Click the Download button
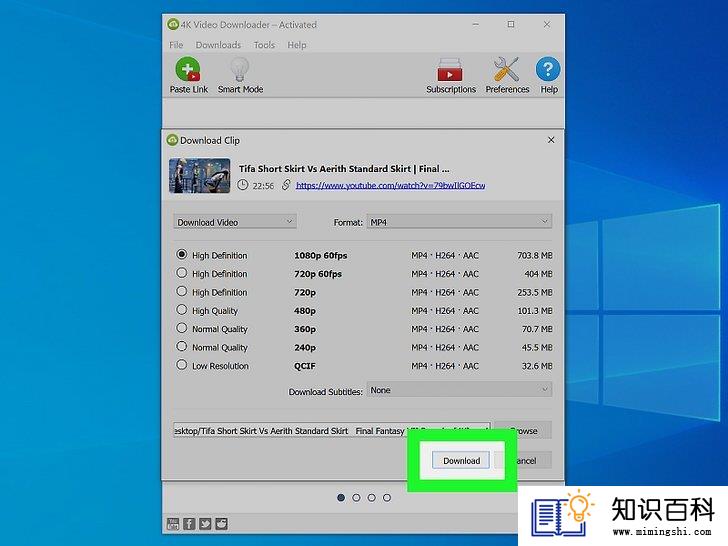Viewport: 728px width, 546px height. [461, 461]
